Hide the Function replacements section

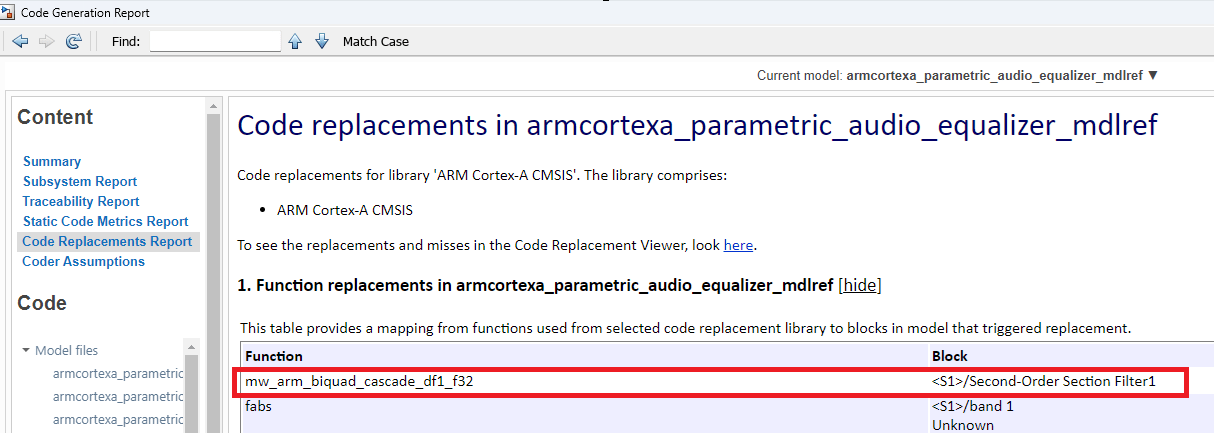pyautogui.click(x=860, y=285)
